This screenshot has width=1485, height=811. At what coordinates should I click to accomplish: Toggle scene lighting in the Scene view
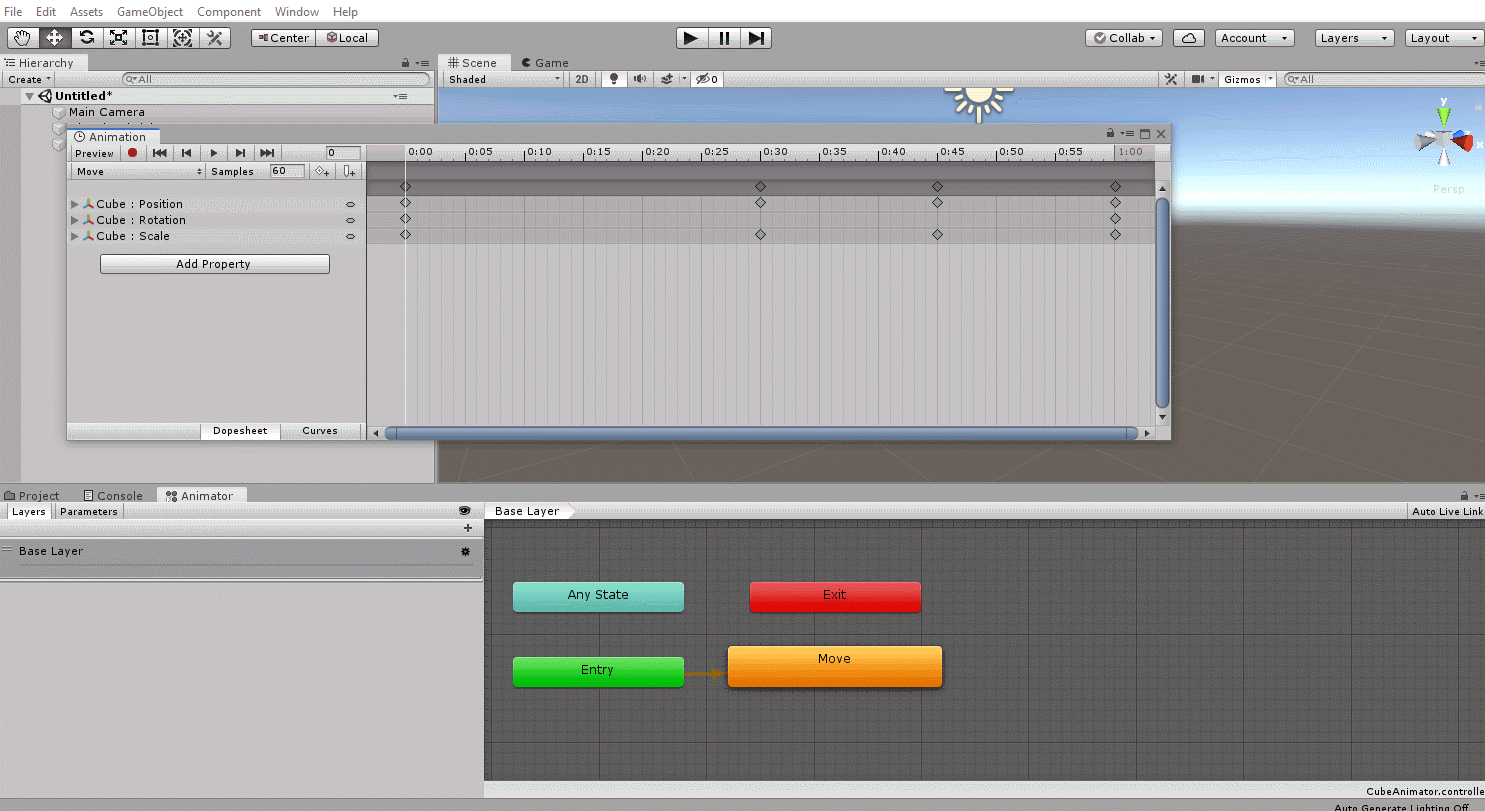click(613, 79)
